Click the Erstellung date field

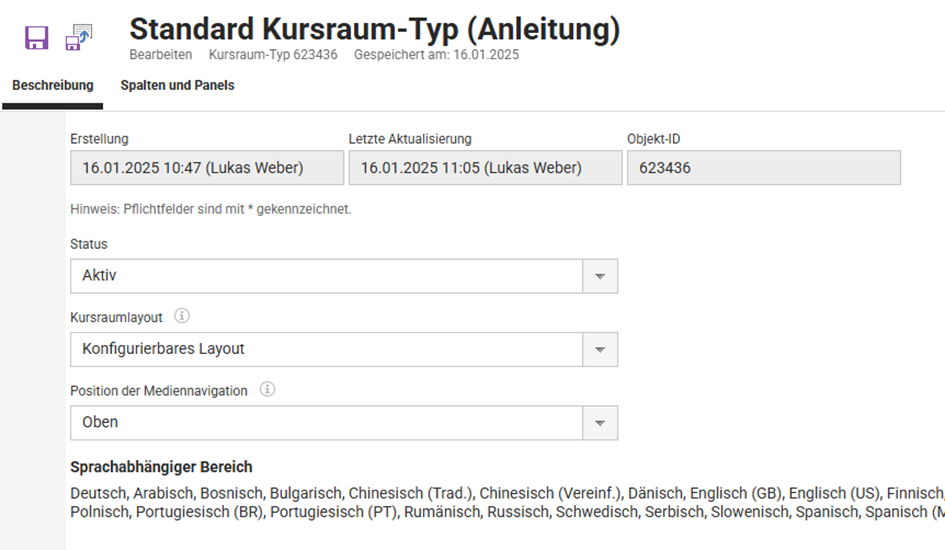tap(206, 168)
